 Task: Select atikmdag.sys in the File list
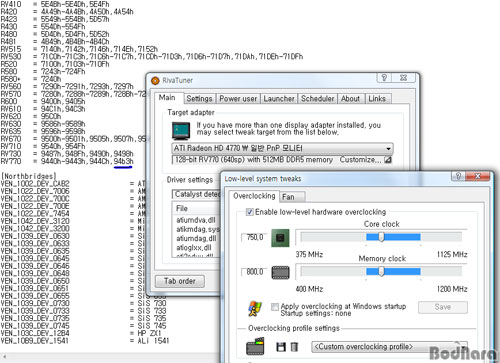click(197, 229)
